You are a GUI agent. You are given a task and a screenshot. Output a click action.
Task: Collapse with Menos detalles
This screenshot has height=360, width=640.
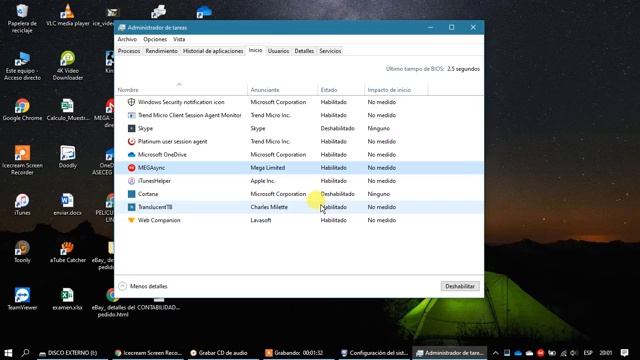[143, 286]
